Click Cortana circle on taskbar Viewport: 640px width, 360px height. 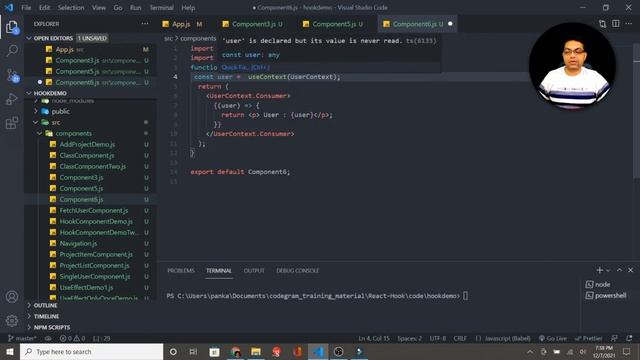[173, 351]
